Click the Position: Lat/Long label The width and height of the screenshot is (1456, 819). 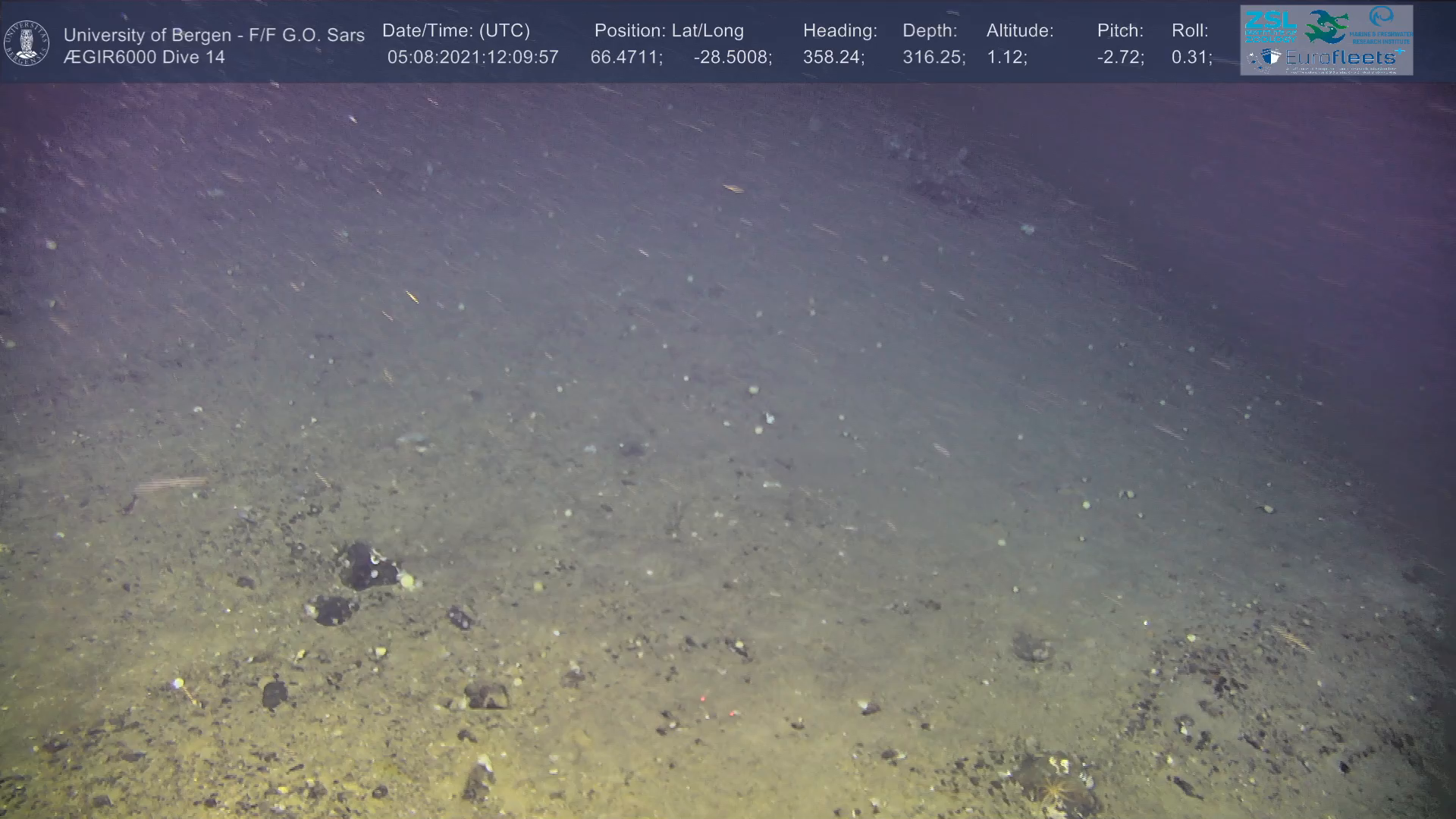[x=669, y=31]
